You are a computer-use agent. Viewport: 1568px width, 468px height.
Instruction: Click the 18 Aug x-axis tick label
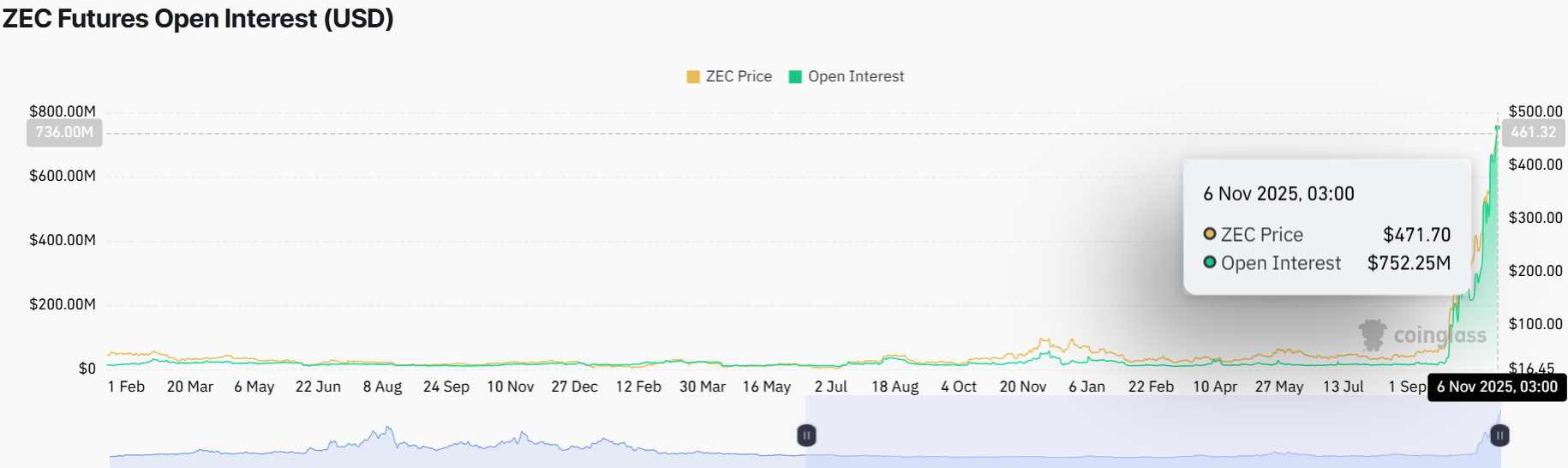[895, 387]
